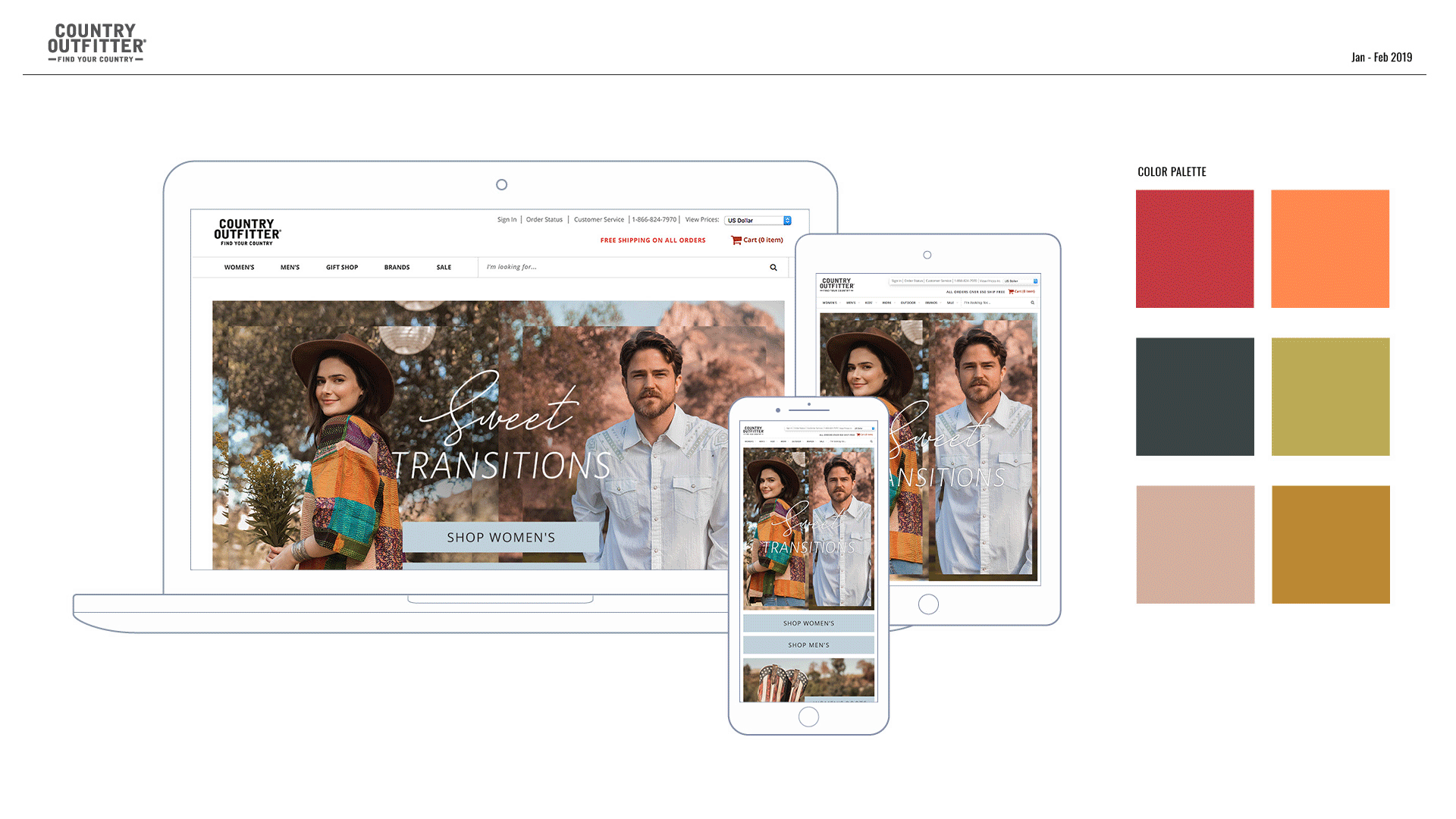Click the tablet search magnifier icon
Screen dimensions: 1456x819
[1032, 303]
